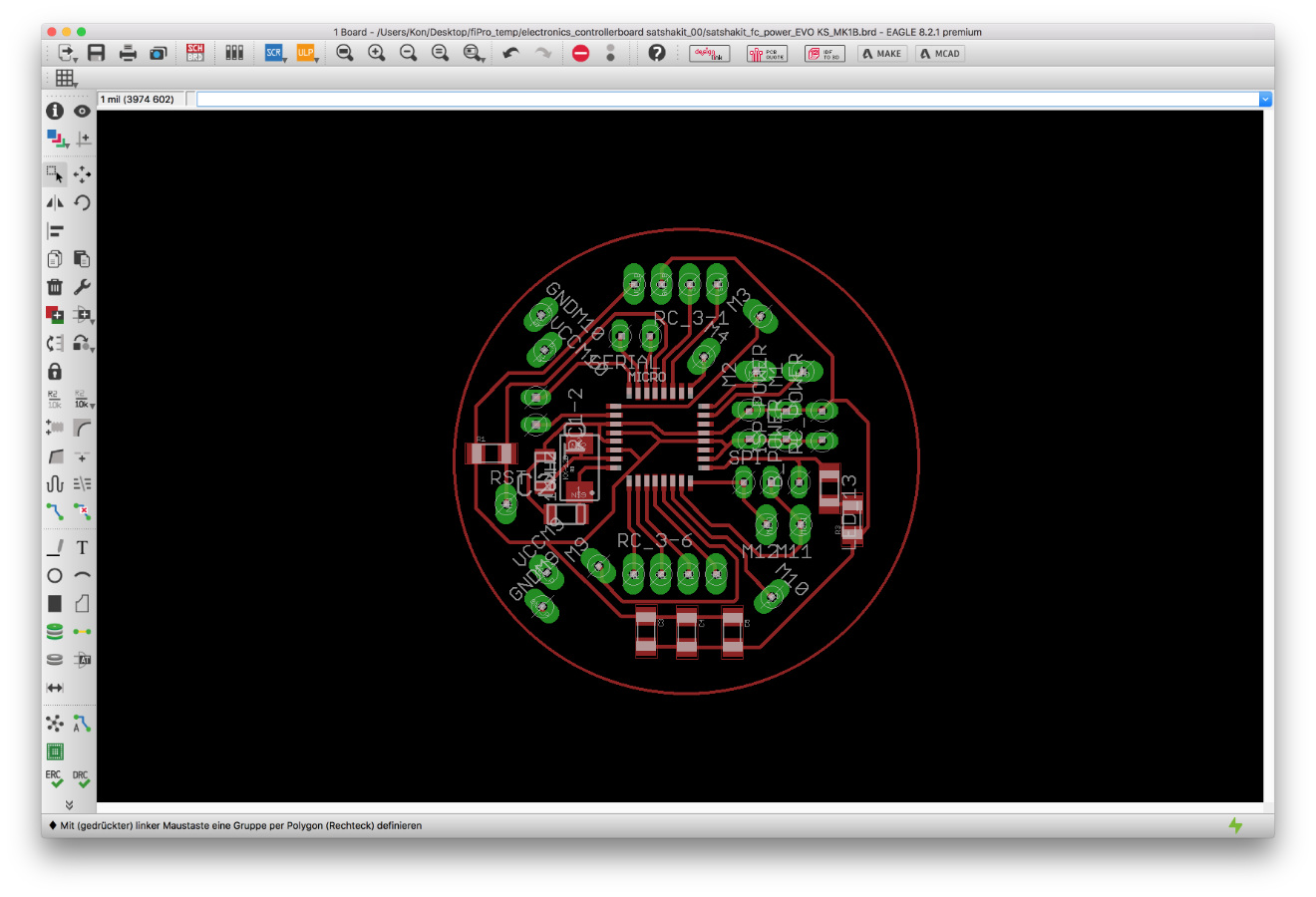
Task: Expand hidden tools with double chevron
Action: [69, 804]
